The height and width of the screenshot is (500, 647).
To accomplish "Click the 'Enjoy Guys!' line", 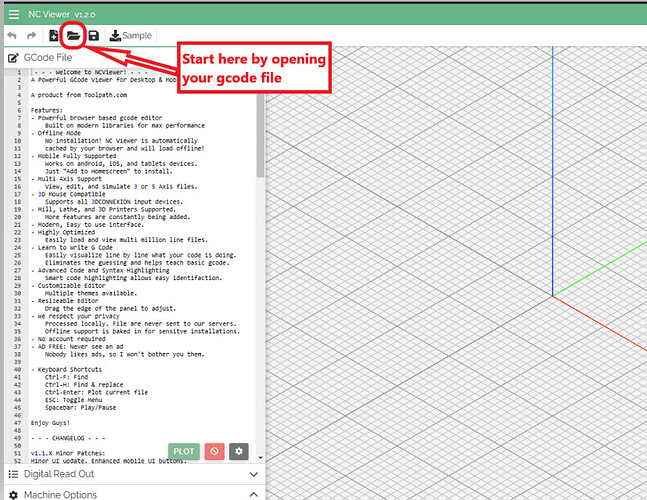I will click(50, 423).
